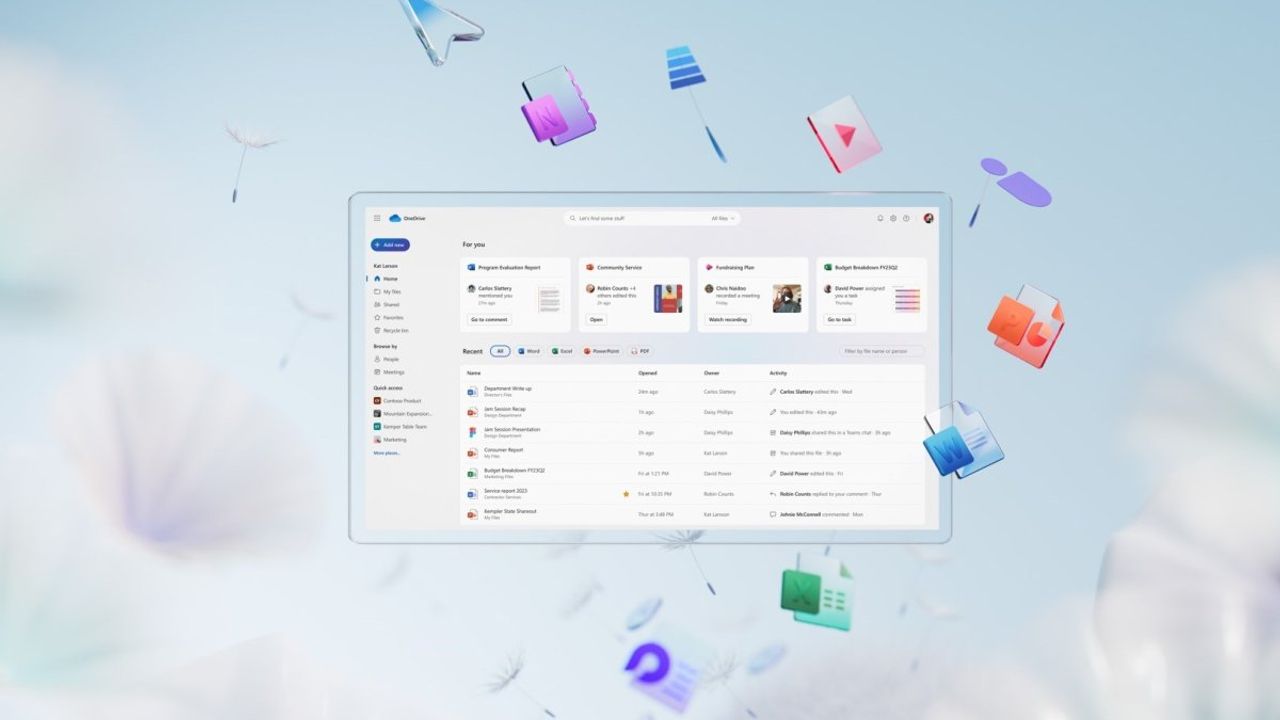
Task: Click the Add new button
Action: point(390,245)
